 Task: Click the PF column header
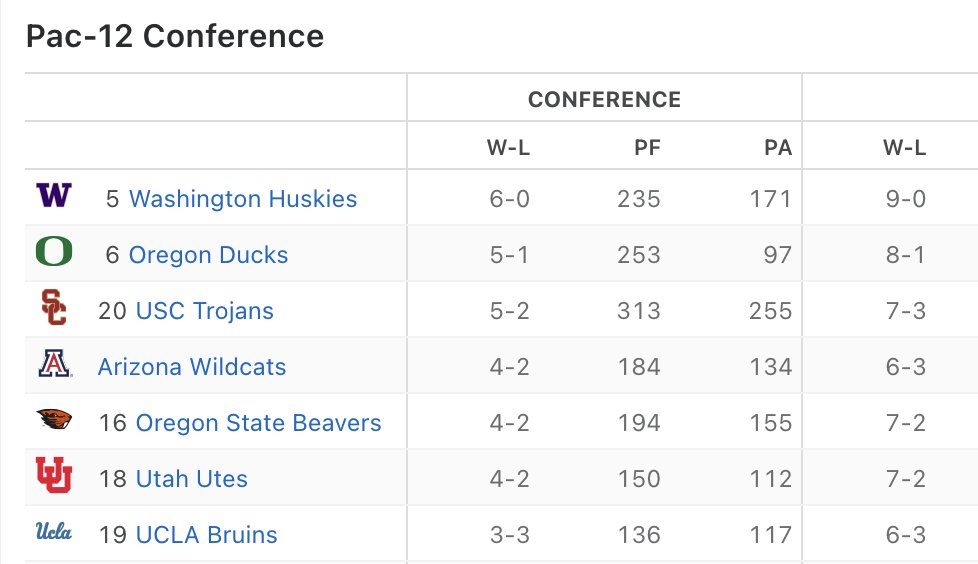[647, 148]
